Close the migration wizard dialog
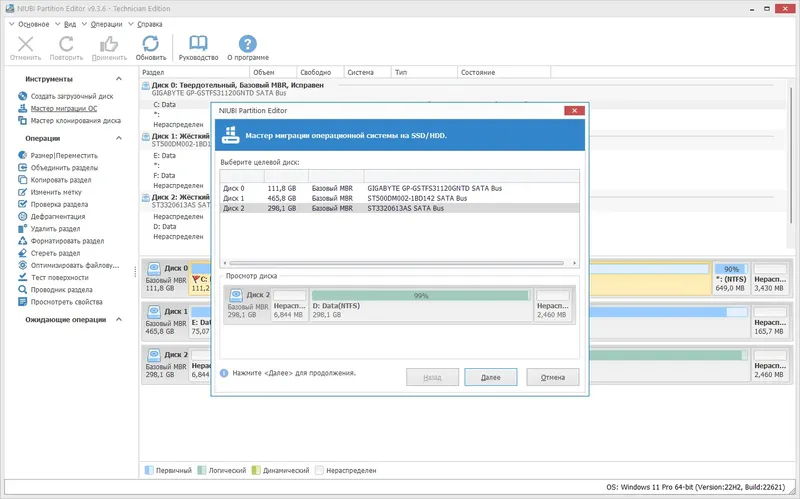The width and height of the screenshot is (800, 499). (x=574, y=110)
